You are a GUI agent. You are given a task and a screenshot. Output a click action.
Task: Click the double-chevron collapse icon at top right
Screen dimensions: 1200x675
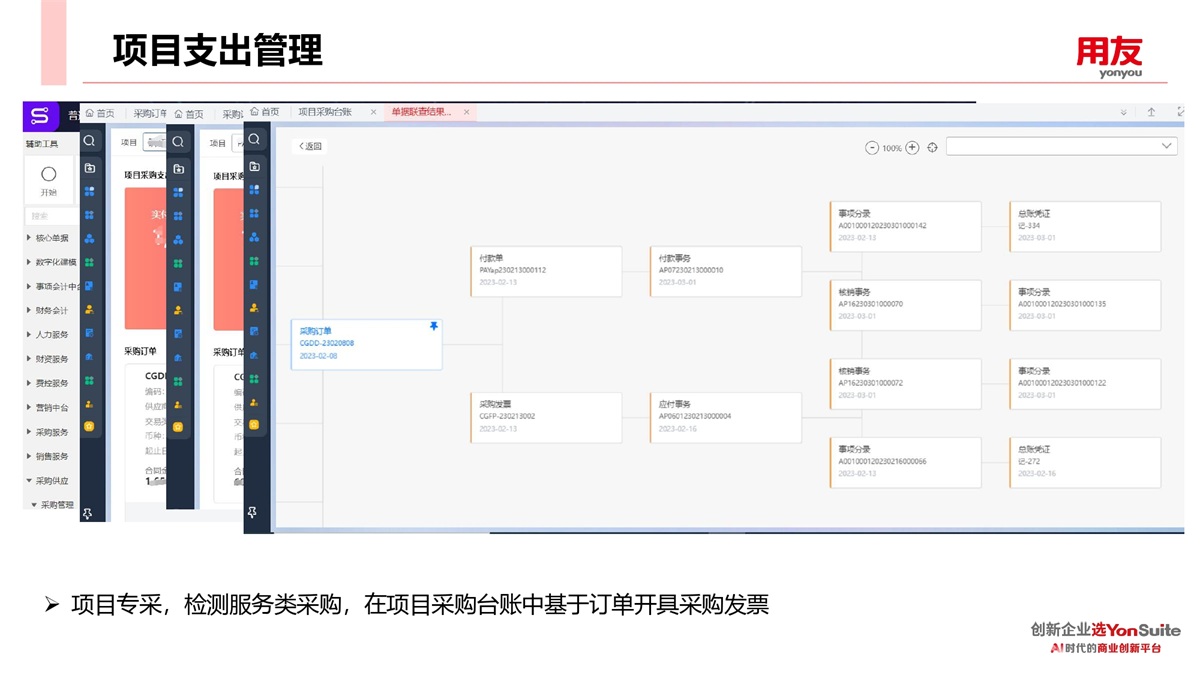(1123, 113)
